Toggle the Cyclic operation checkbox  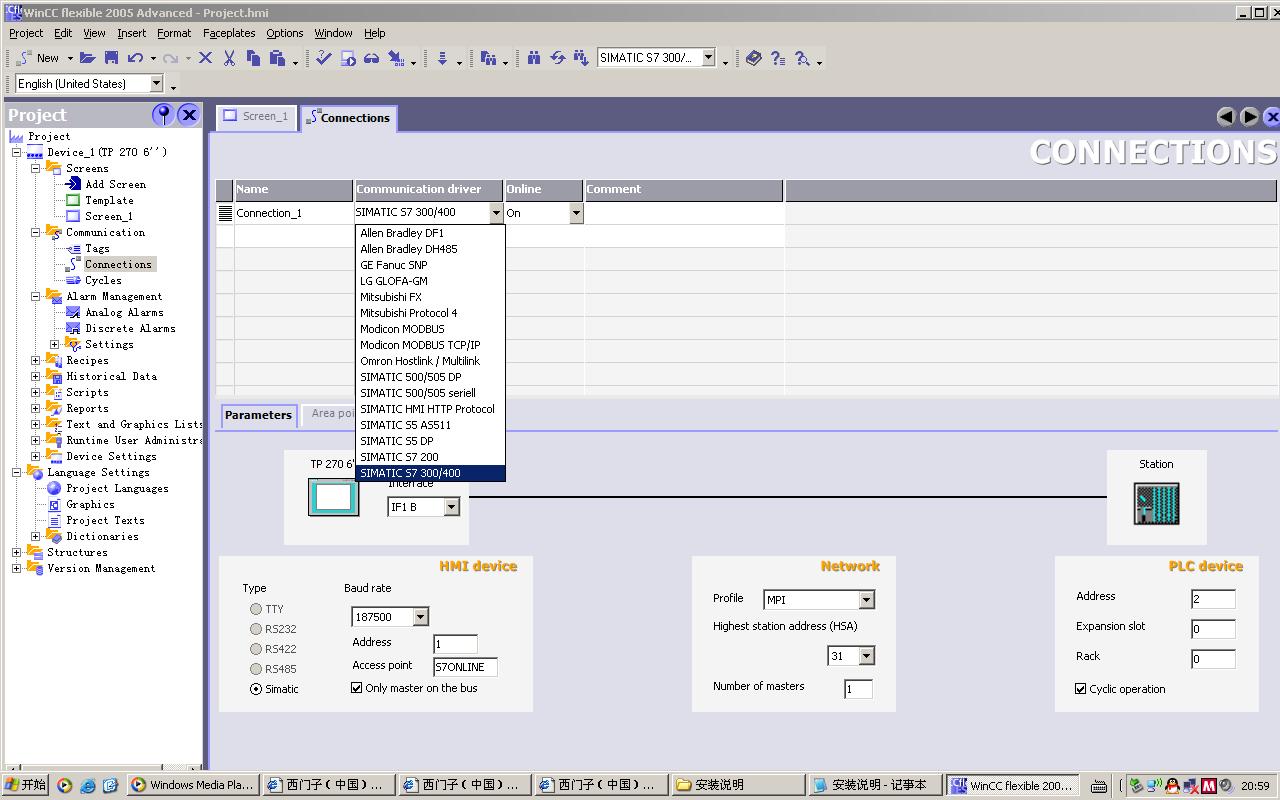coord(1081,689)
